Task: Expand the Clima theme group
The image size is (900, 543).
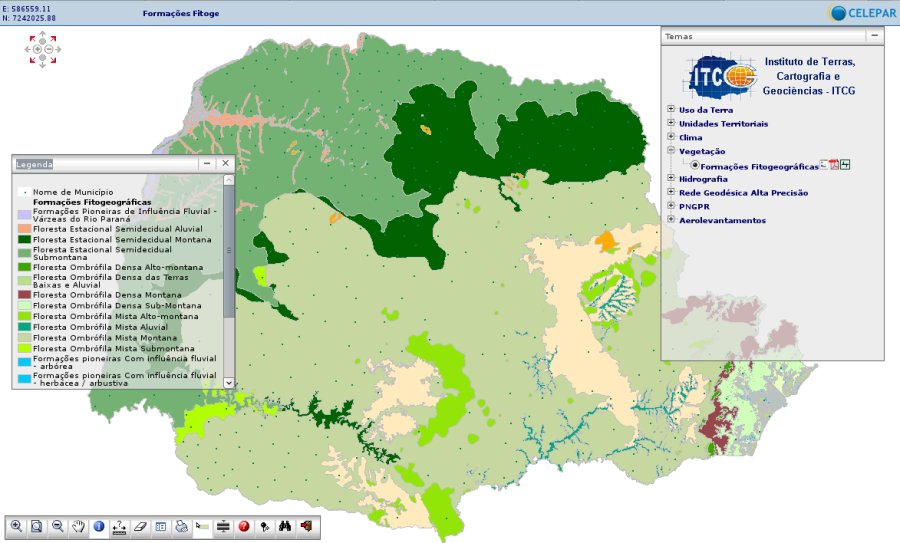Action: pyautogui.click(x=671, y=137)
